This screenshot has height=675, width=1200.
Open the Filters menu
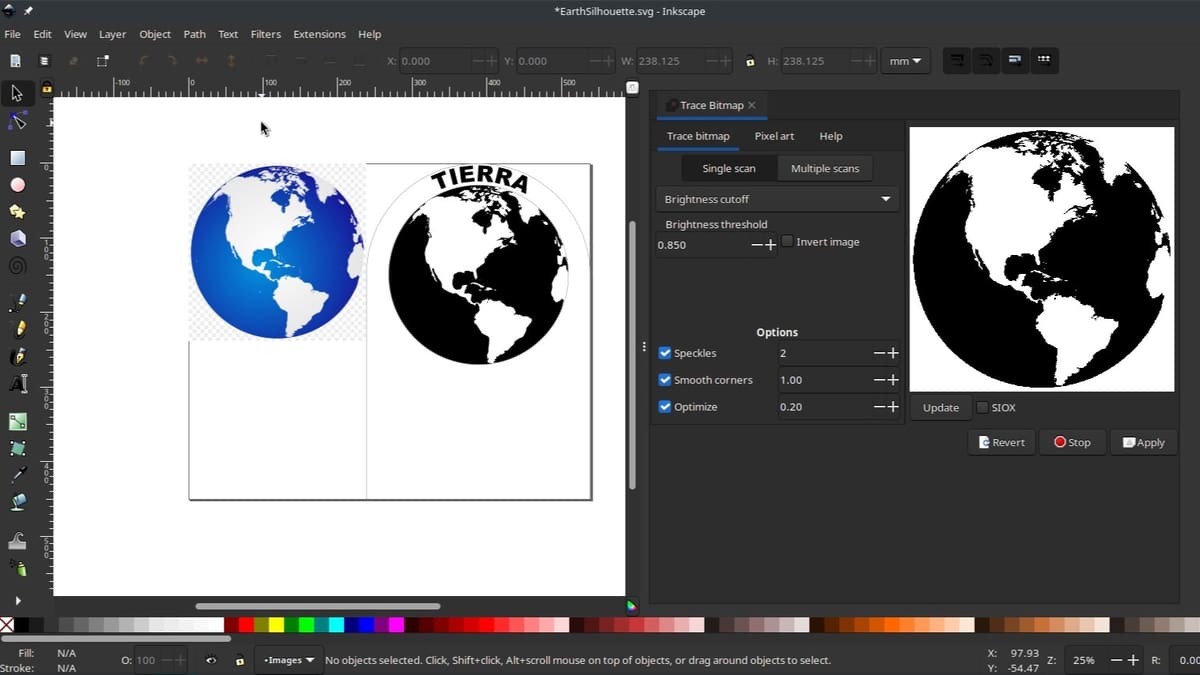tap(266, 34)
